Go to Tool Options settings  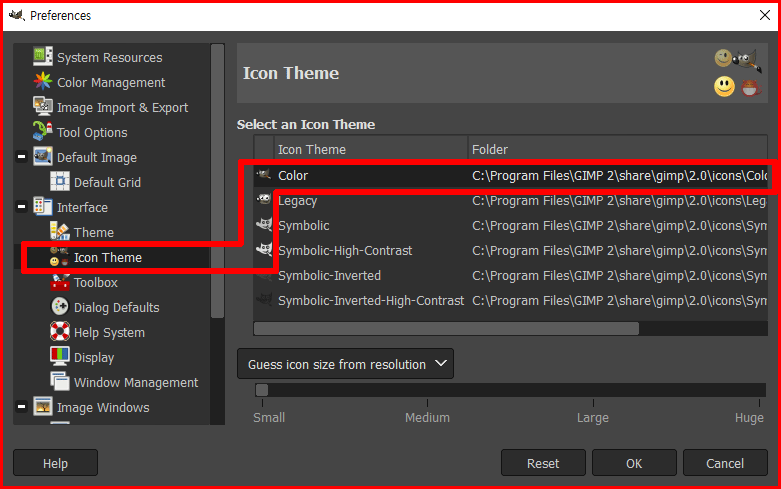pyautogui.click(x=92, y=132)
